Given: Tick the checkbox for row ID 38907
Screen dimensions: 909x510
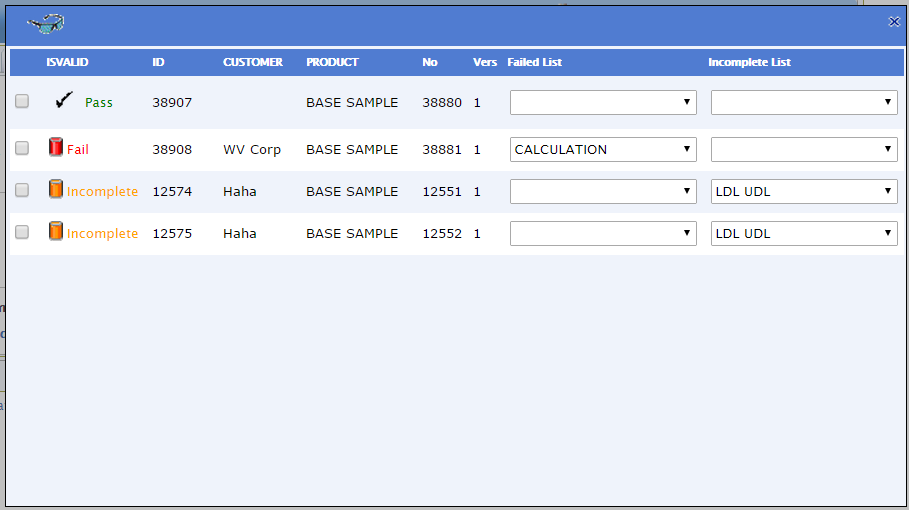Looking at the screenshot, I should 22,101.
